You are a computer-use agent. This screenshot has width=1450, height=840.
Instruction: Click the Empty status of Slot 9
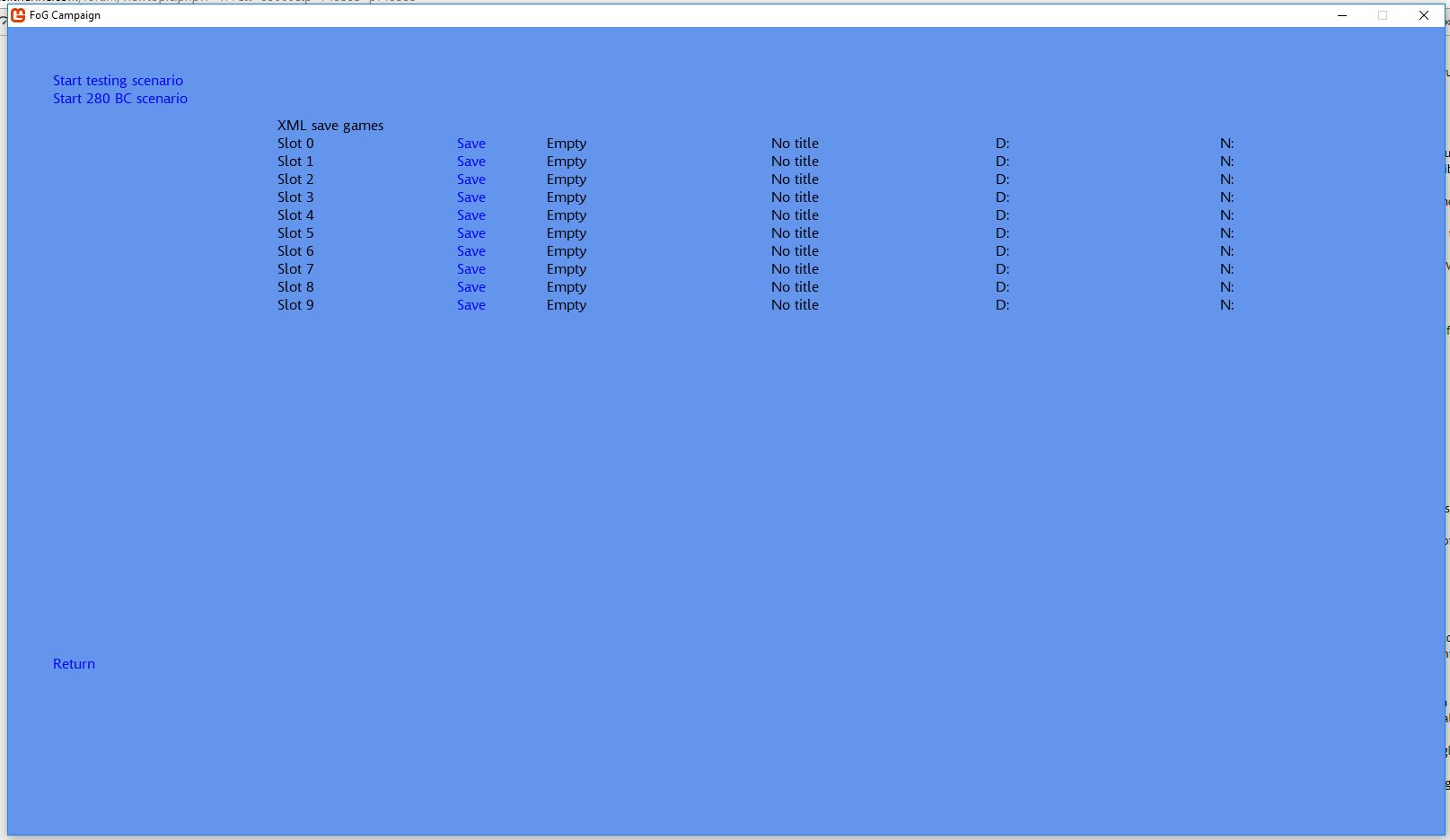point(566,305)
